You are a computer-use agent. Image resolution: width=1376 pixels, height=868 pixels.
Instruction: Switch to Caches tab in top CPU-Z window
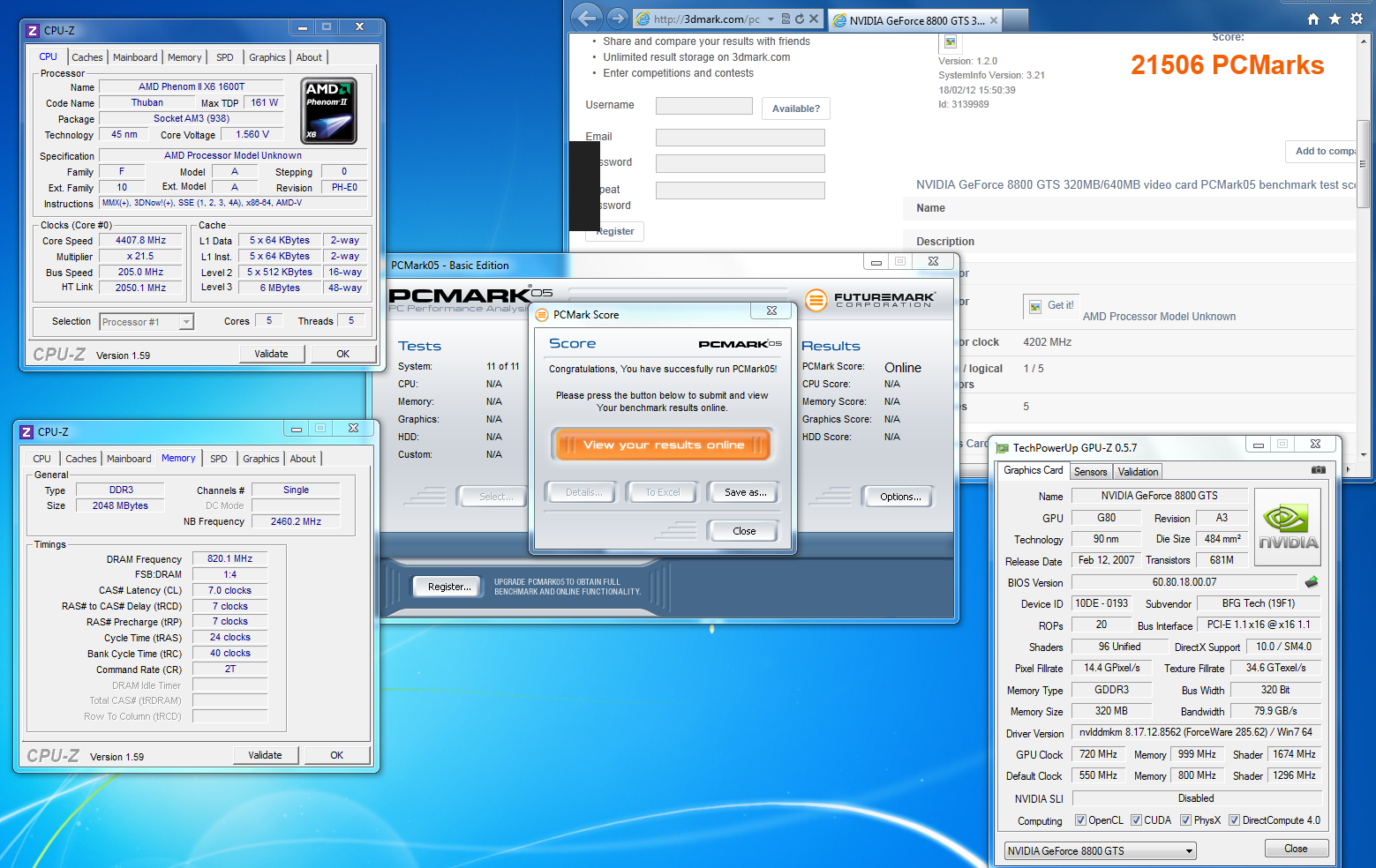click(86, 57)
